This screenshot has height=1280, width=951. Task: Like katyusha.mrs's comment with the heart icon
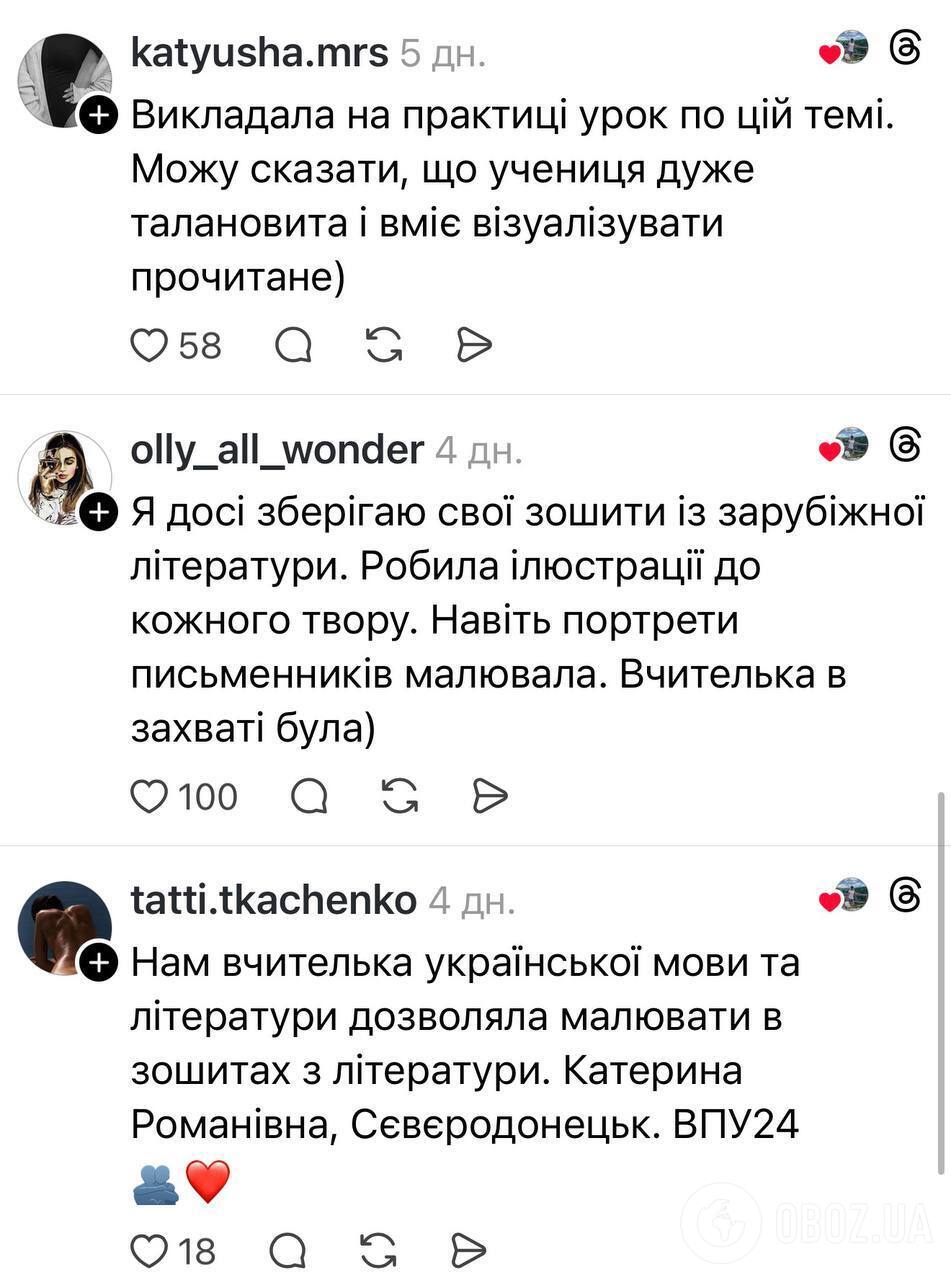[x=148, y=344]
